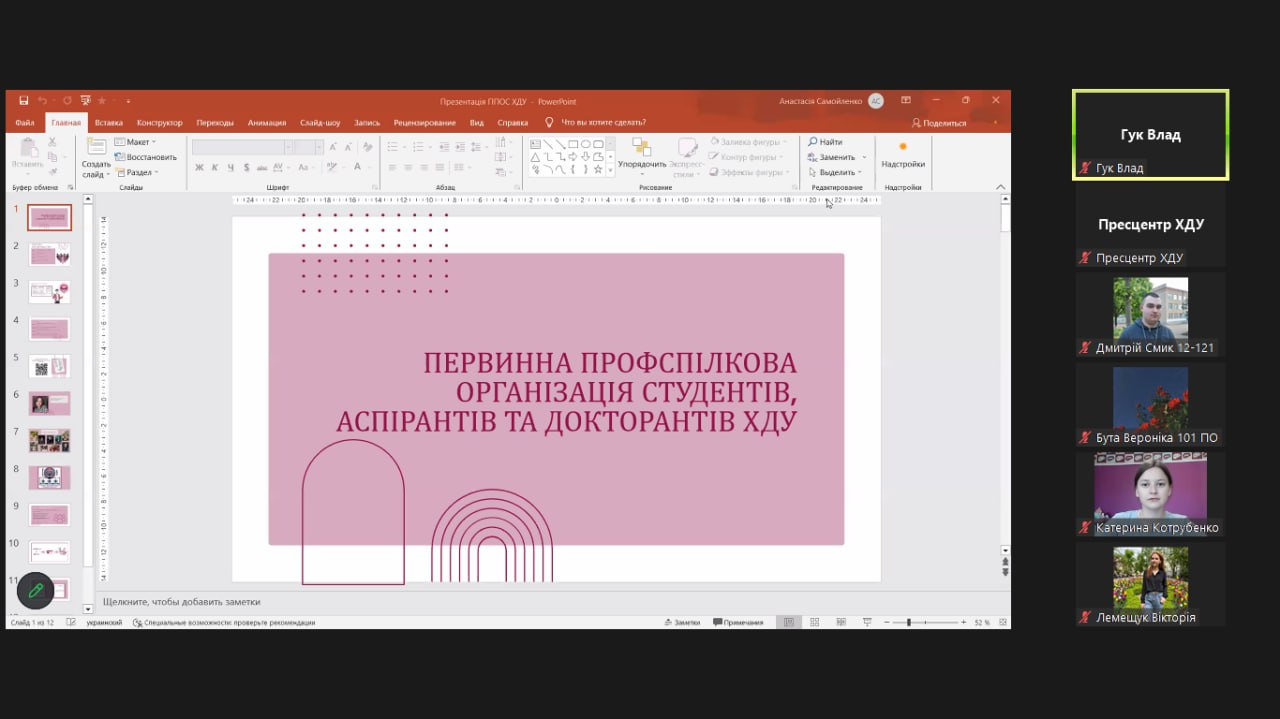Click the Cut scissors icon
1280x719 pixels.
click(x=52, y=142)
